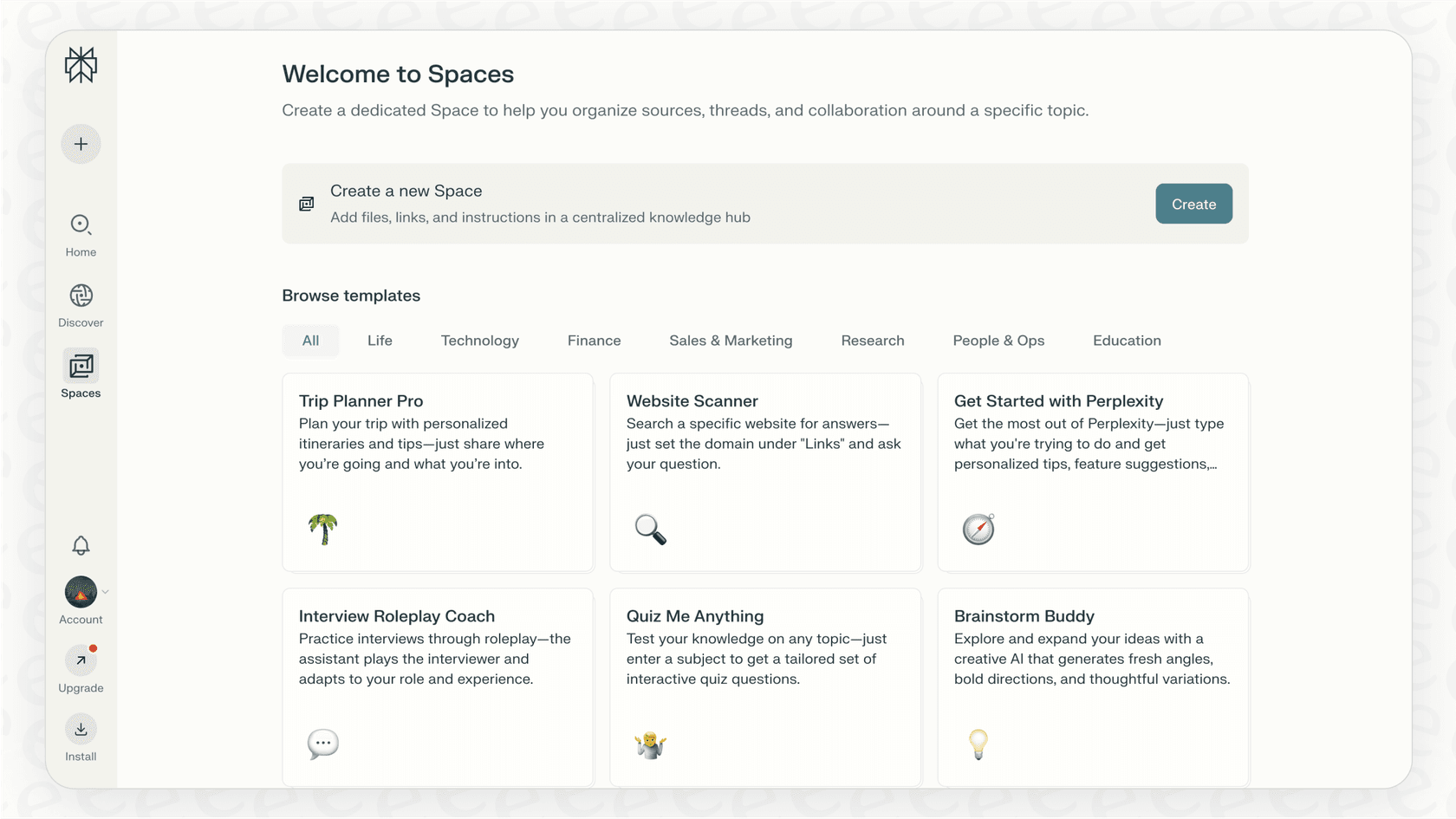This screenshot has height=819, width=1456.
Task: Select the Home icon in the sidebar
Action: (81, 224)
